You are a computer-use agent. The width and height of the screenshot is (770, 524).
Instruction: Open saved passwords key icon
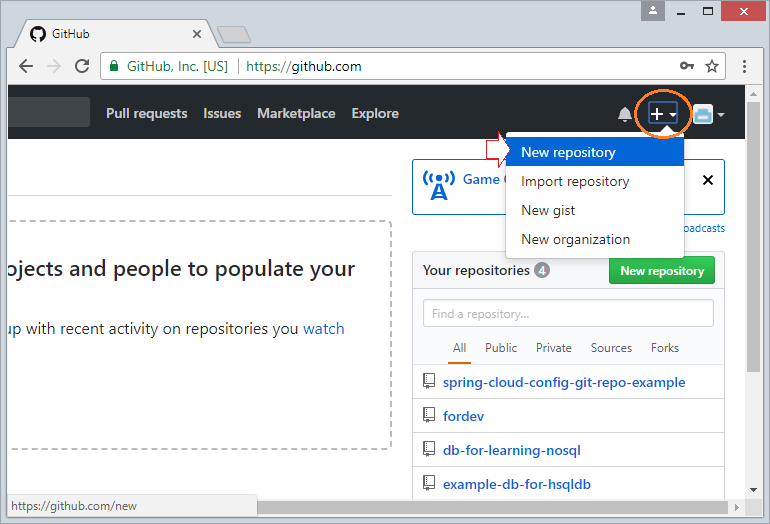(687, 65)
